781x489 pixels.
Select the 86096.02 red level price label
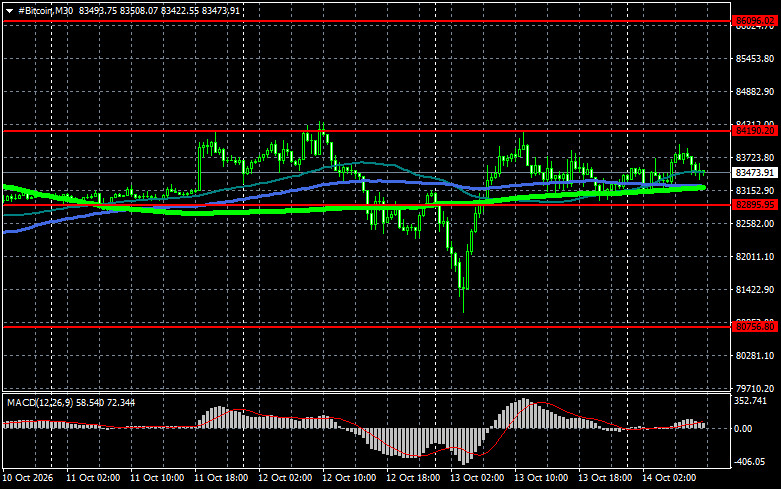point(755,21)
